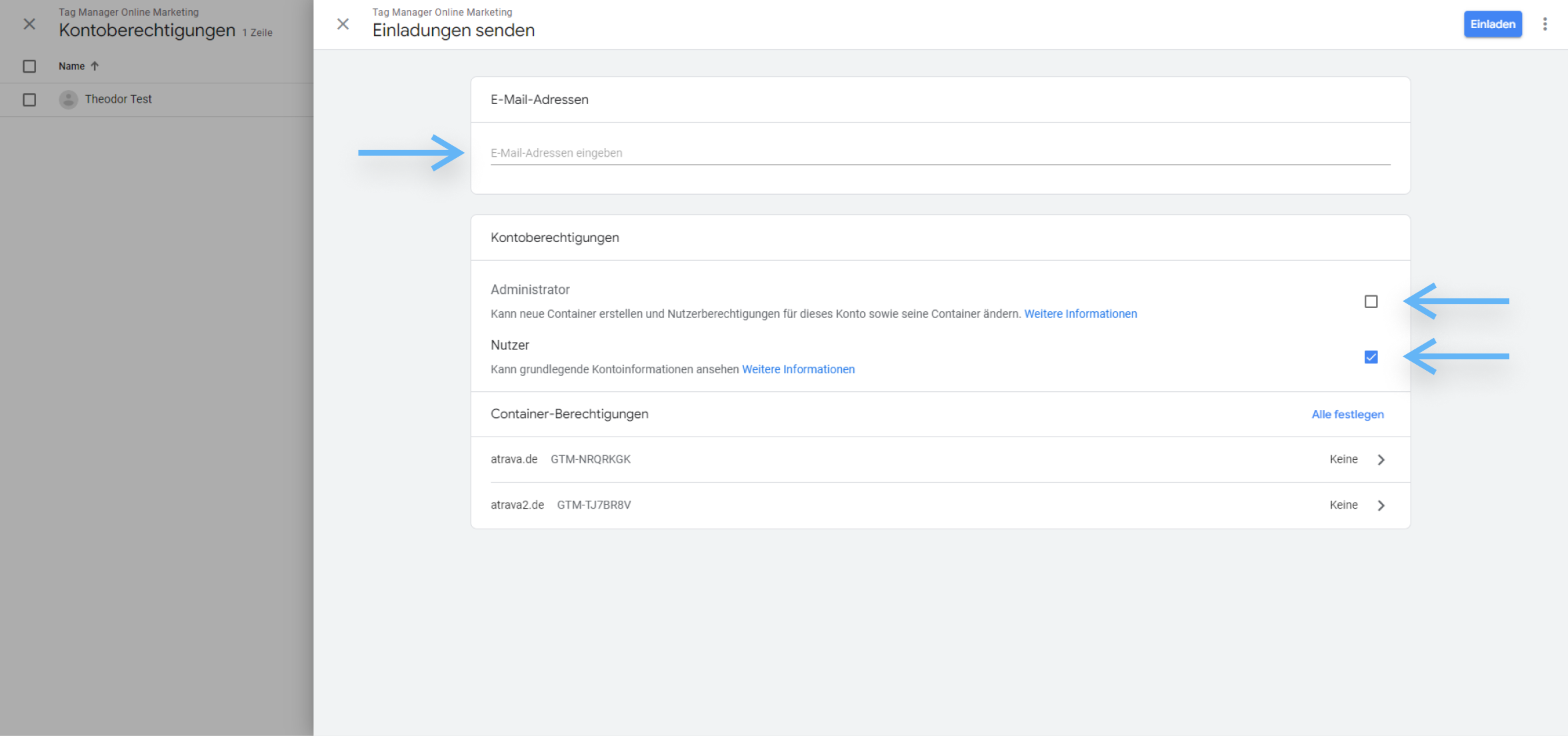Screen dimensions: 1568x736
Task: Check the box next to Theodor Test
Action: click(29, 99)
